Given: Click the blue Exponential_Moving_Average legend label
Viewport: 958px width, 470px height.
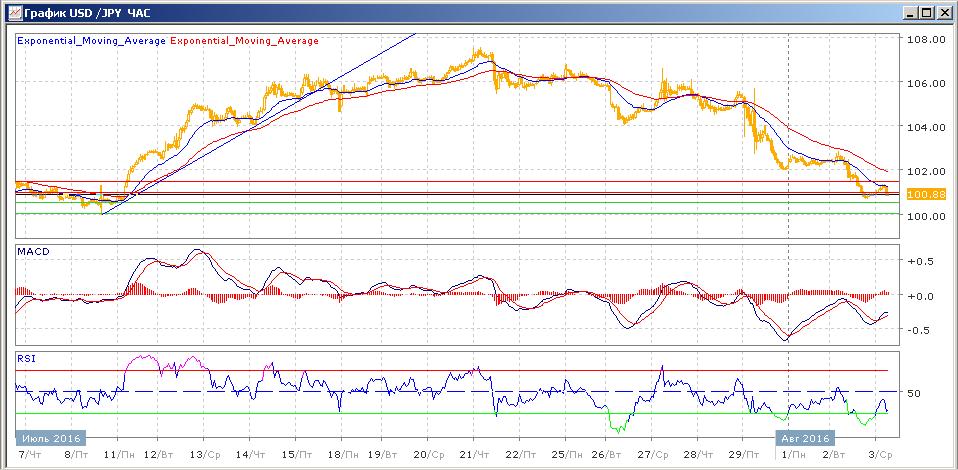Looking at the screenshot, I should click(92, 41).
